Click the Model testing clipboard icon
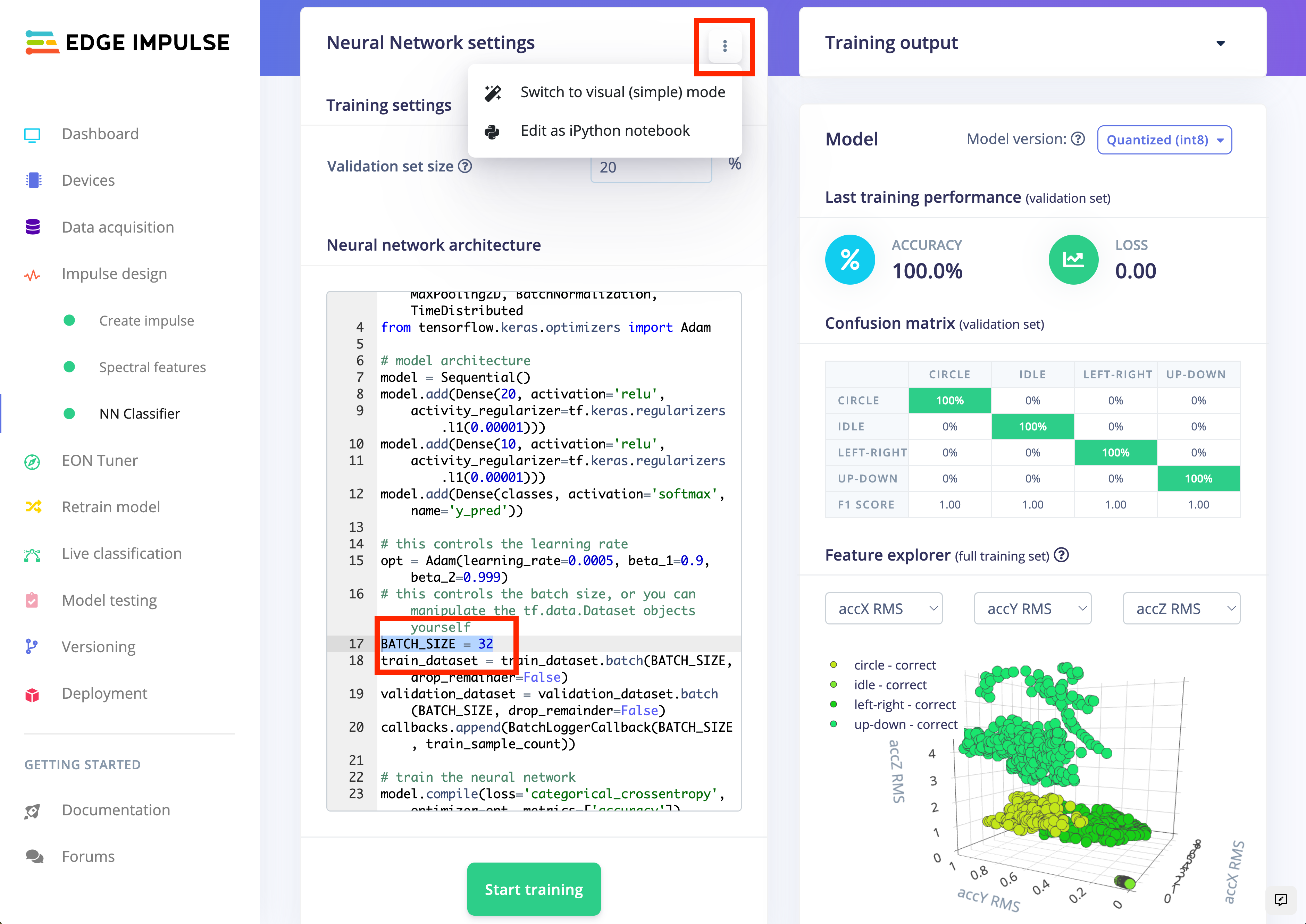Image resolution: width=1306 pixels, height=924 pixels. tap(32, 600)
